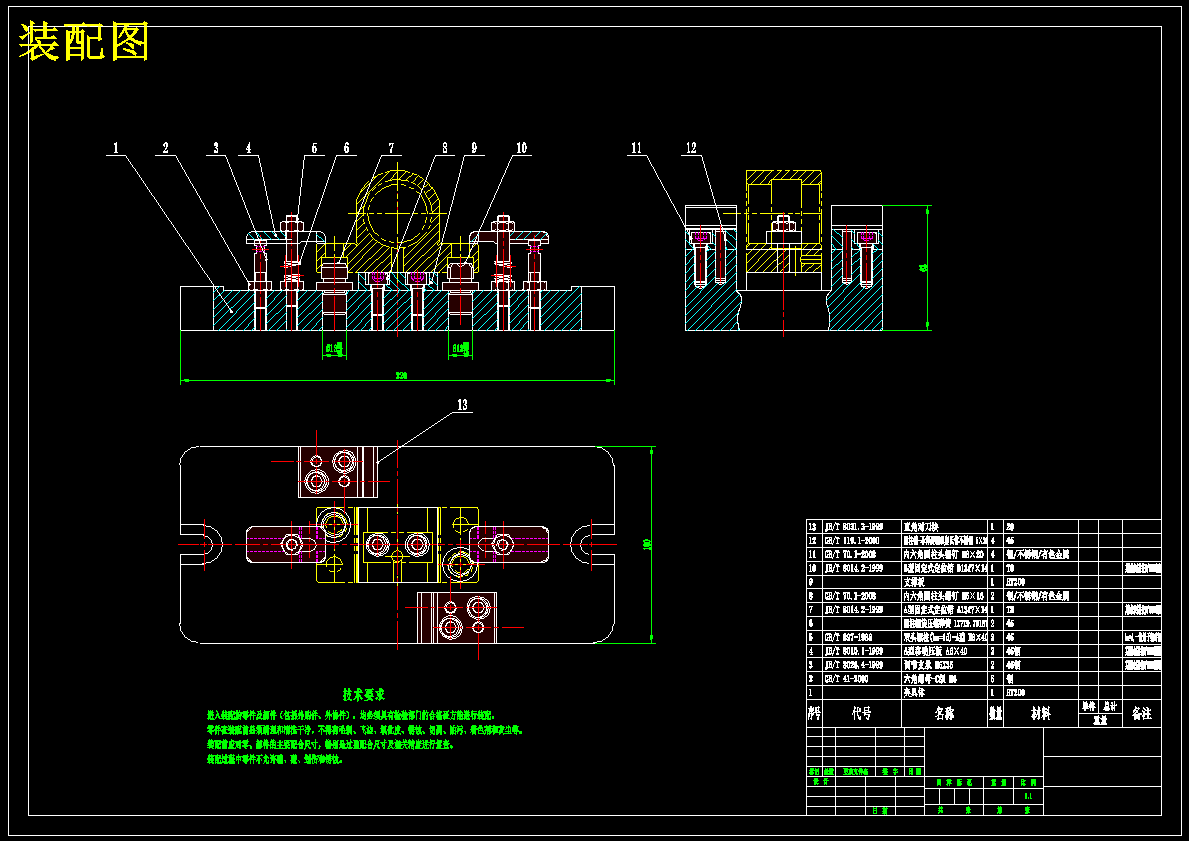Click the 序号 header in parts list
The image size is (1189, 841).
coord(814,714)
